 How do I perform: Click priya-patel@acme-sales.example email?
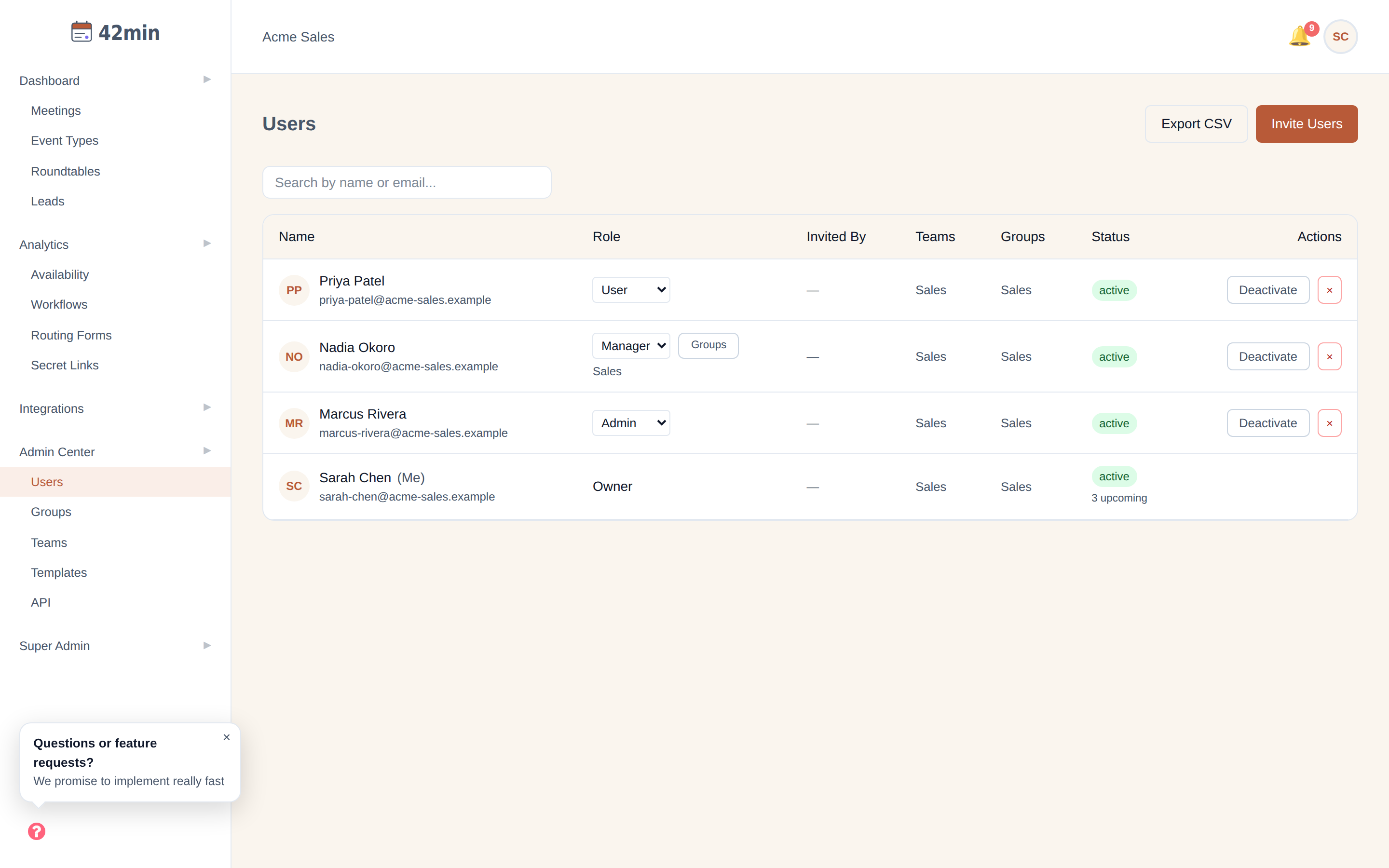(405, 300)
